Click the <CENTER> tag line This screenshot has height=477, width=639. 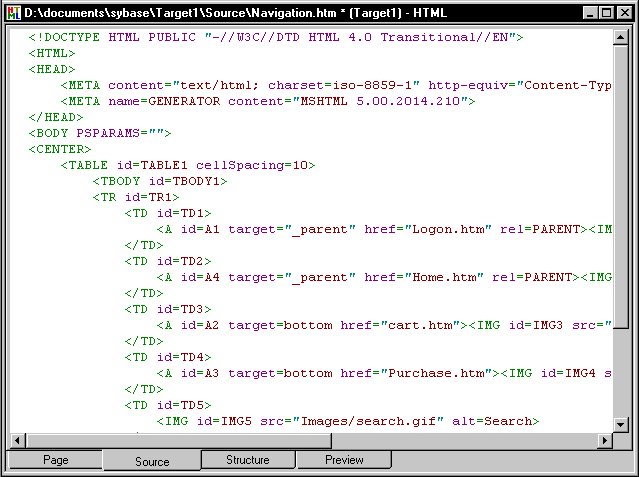(60, 149)
